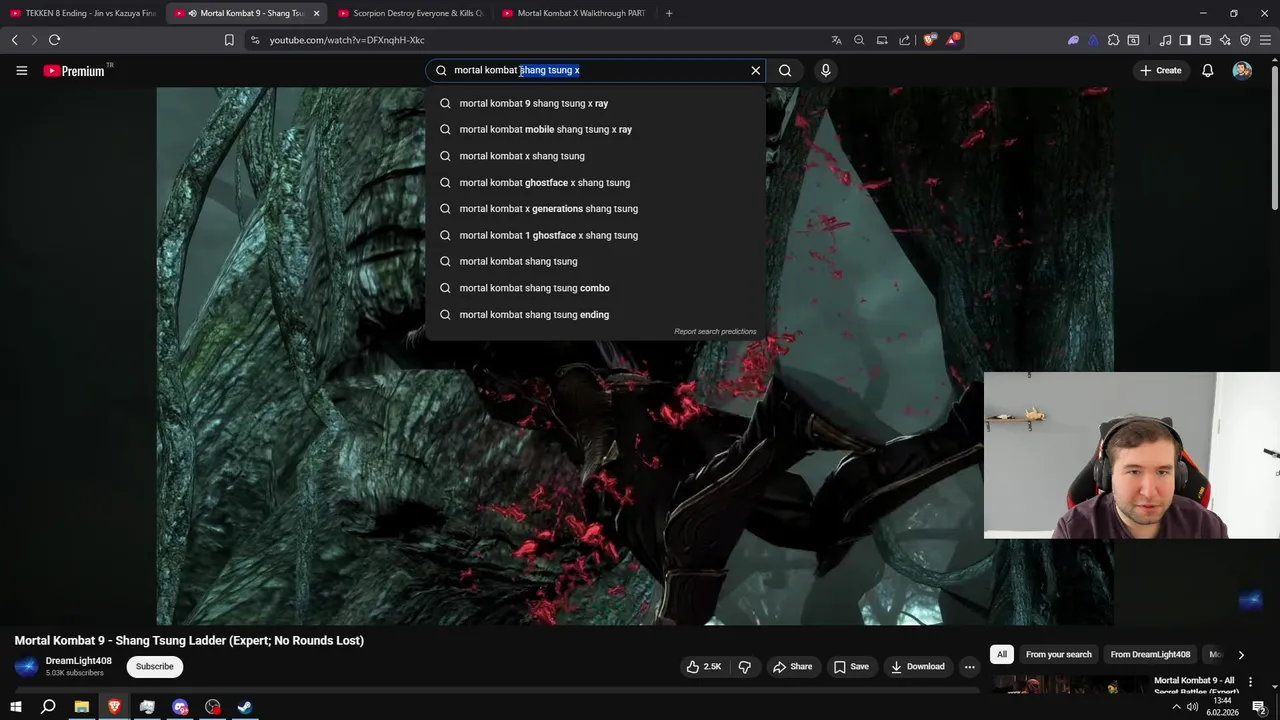Image resolution: width=1280 pixels, height=720 pixels.
Task: Choose 'mortal kombat ghostface x shang tsung' suggestion
Action: click(596, 182)
